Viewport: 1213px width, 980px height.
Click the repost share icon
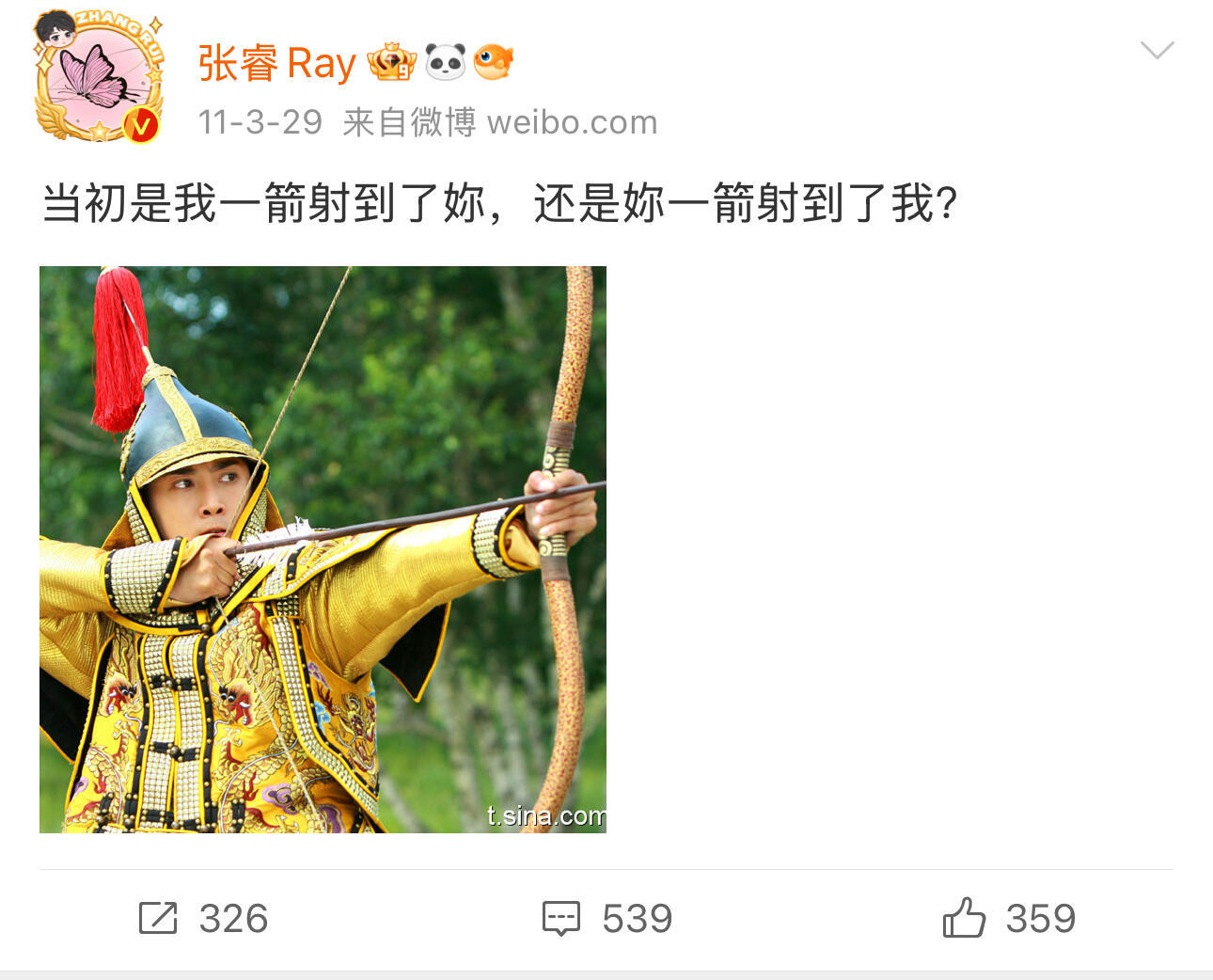tap(158, 918)
